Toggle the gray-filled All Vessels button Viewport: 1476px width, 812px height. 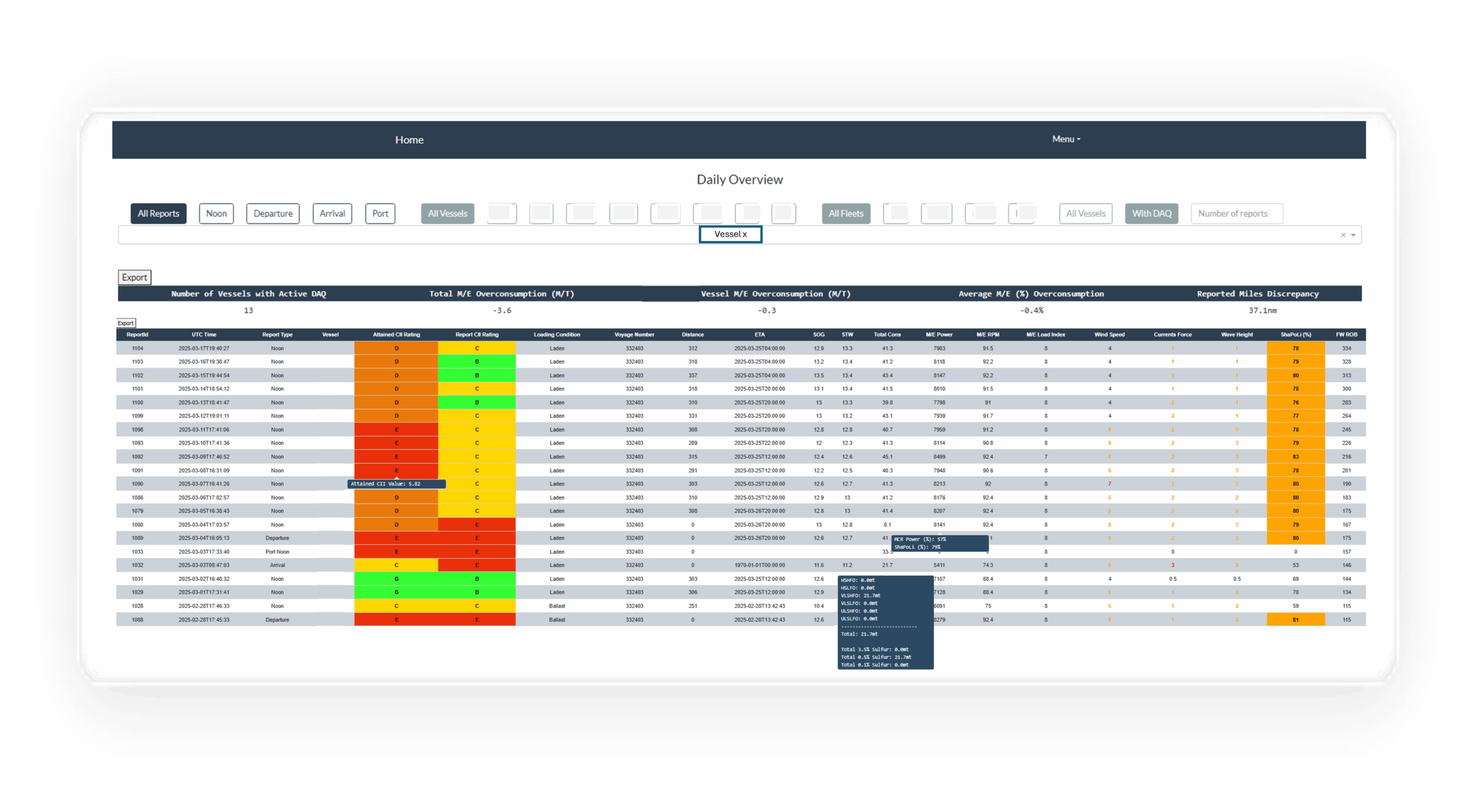tap(447, 214)
